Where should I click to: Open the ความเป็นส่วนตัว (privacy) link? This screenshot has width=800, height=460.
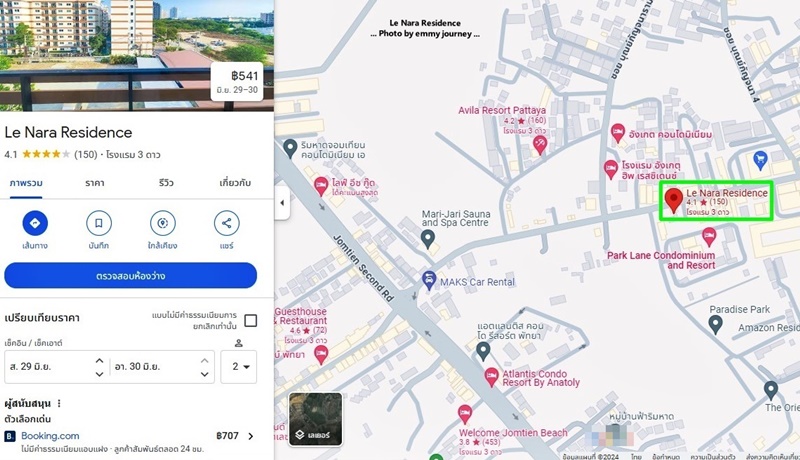click(713, 456)
